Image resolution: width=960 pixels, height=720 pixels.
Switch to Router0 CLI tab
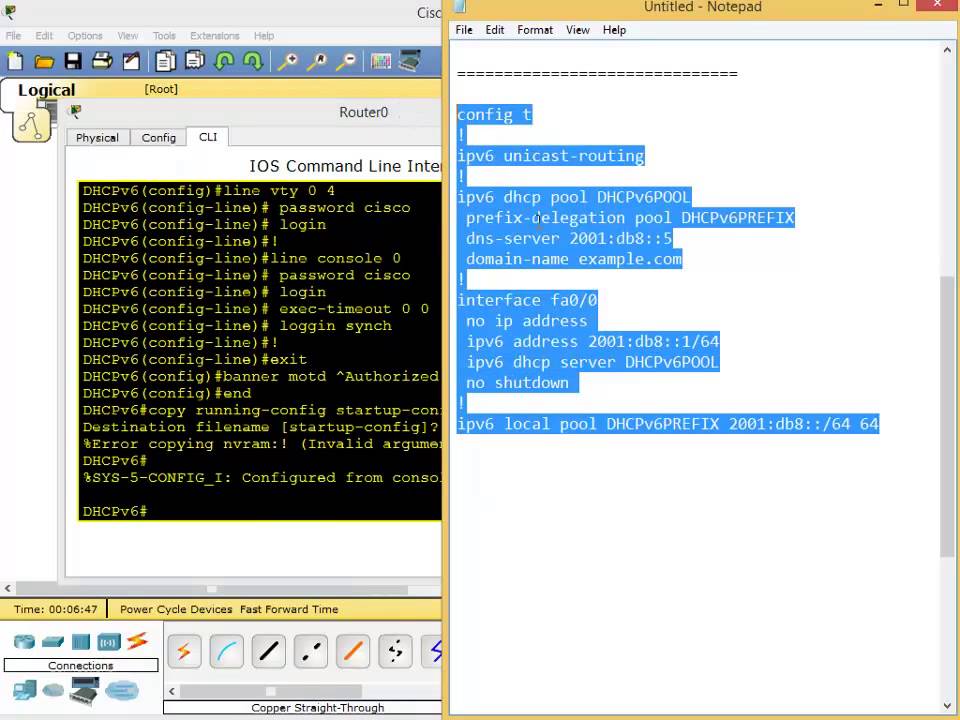pos(208,137)
